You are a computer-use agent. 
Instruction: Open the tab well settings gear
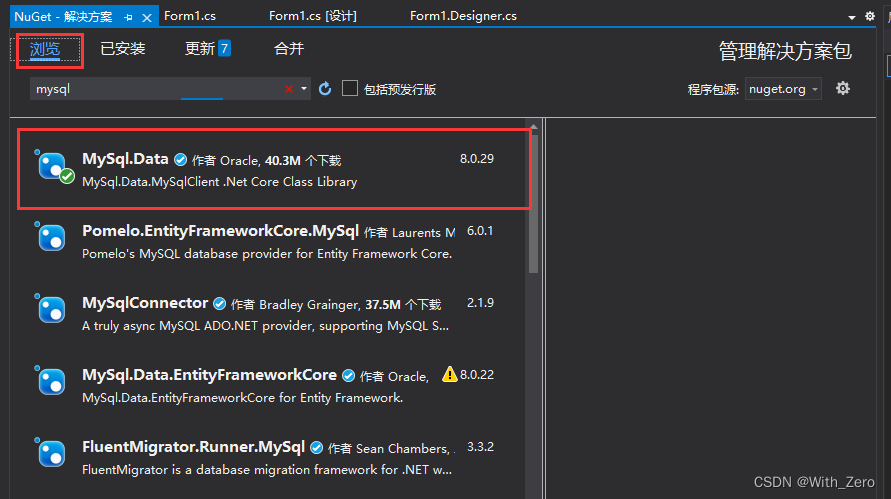click(x=870, y=16)
